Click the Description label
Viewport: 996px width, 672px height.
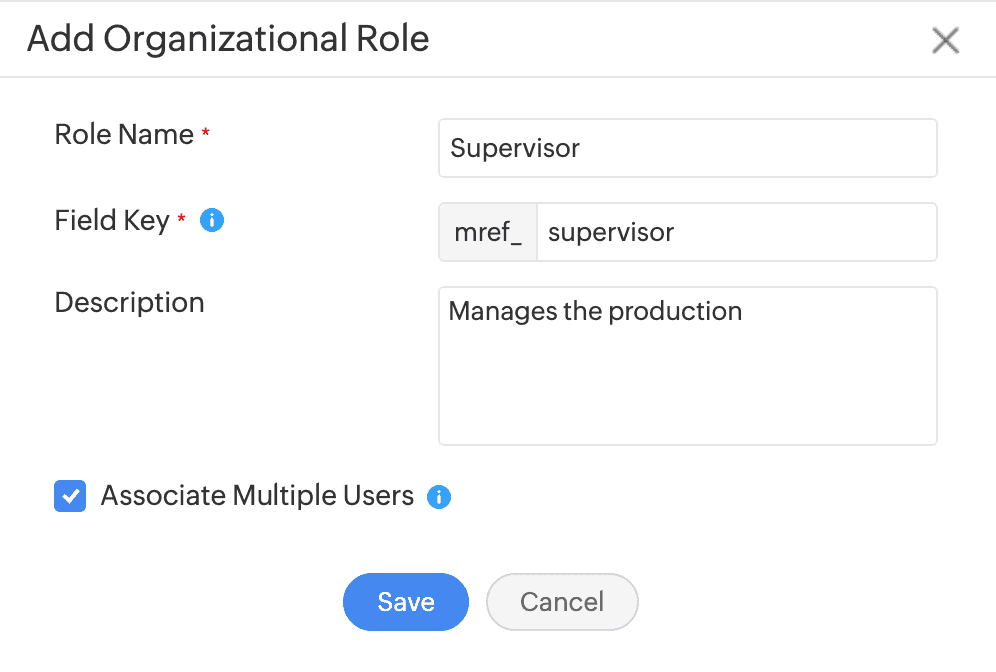click(x=129, y=302)
